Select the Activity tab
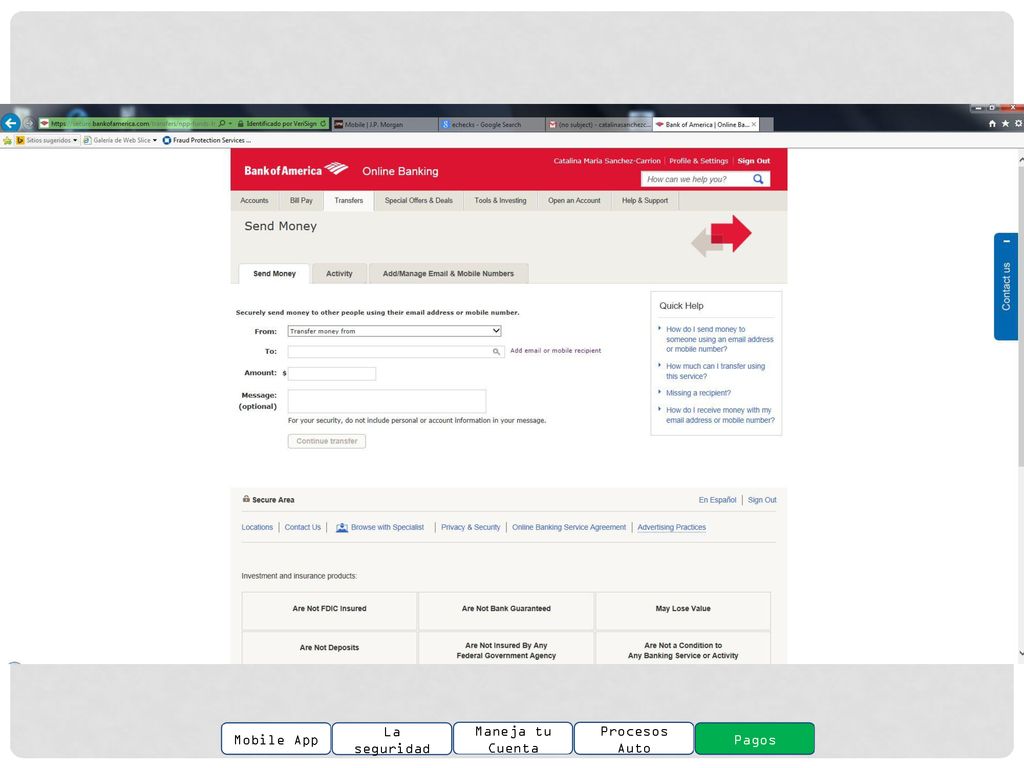The width and height of the screenshot is (1024, 768). [339, 274]
